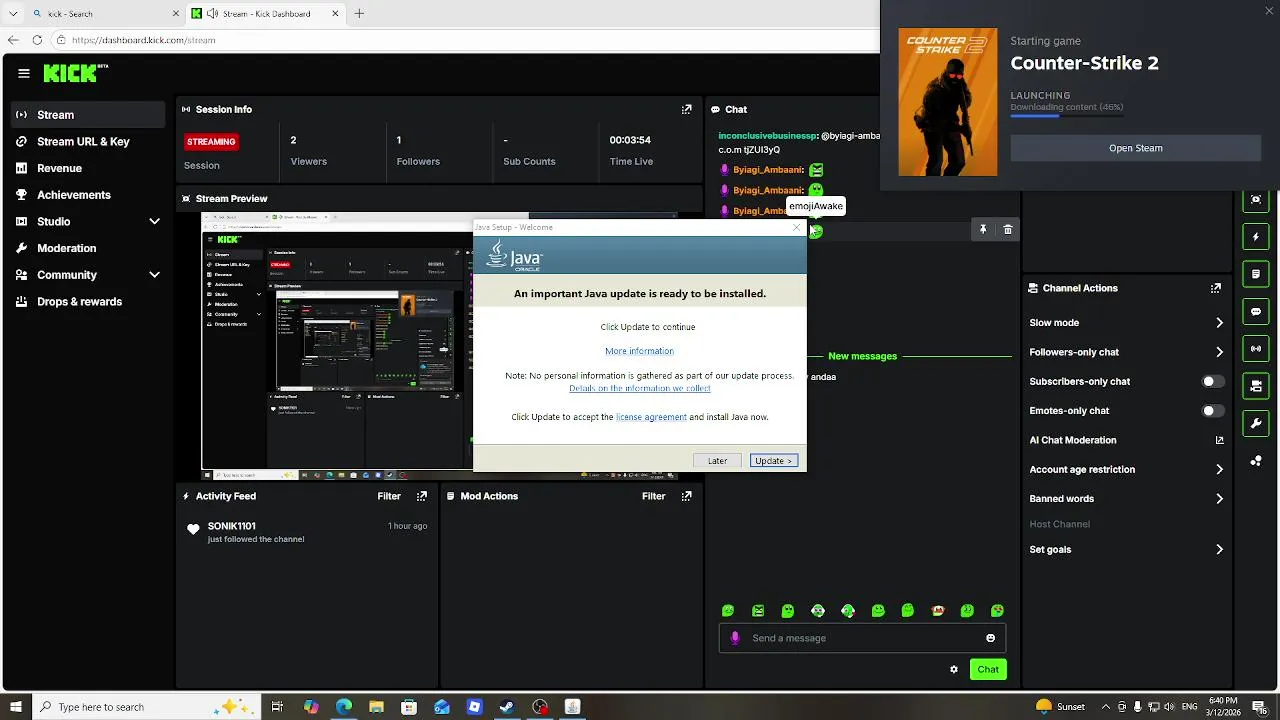Viewport: 1280px width, 720px height.
Task: Open Activity Feed Filter menu
Action: [x=389, y=496]
